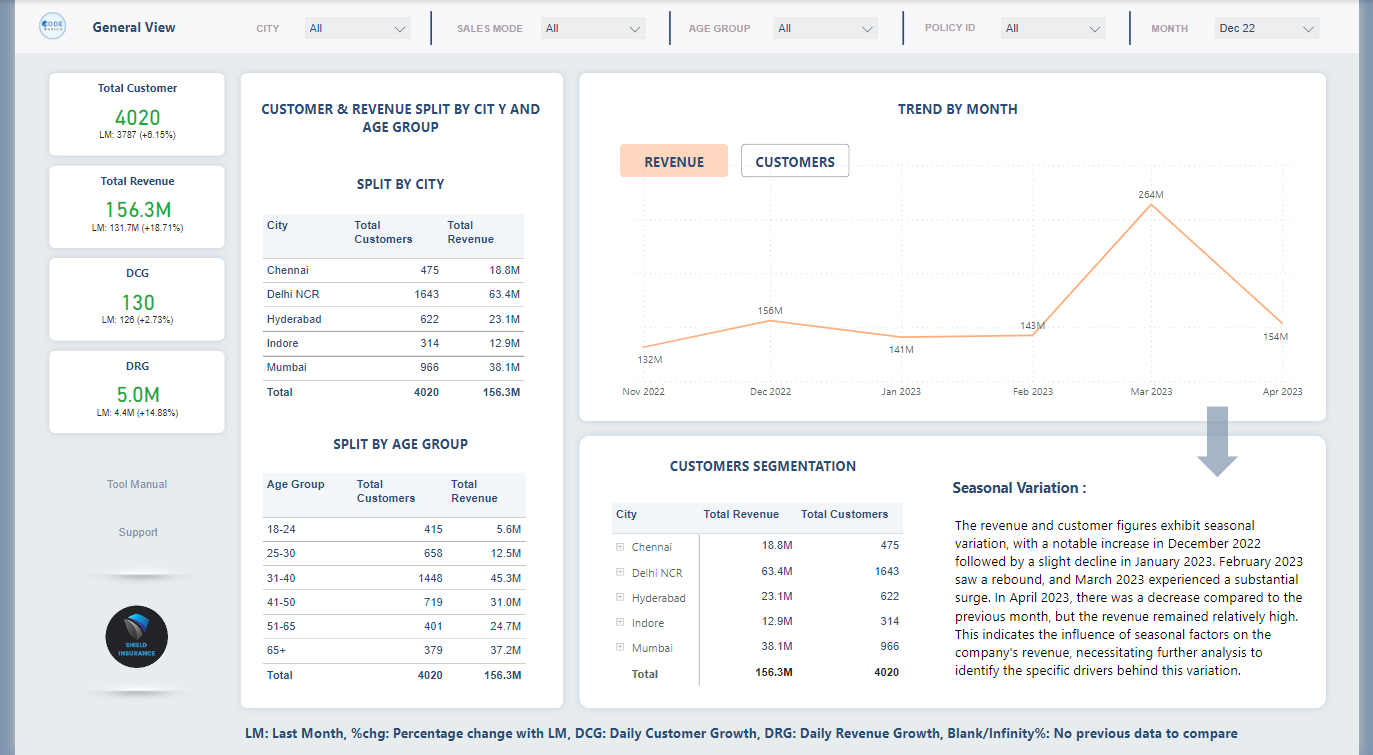
Task: Open the Month dropdown showing Dec 22
Action: tap(1266, 29)
